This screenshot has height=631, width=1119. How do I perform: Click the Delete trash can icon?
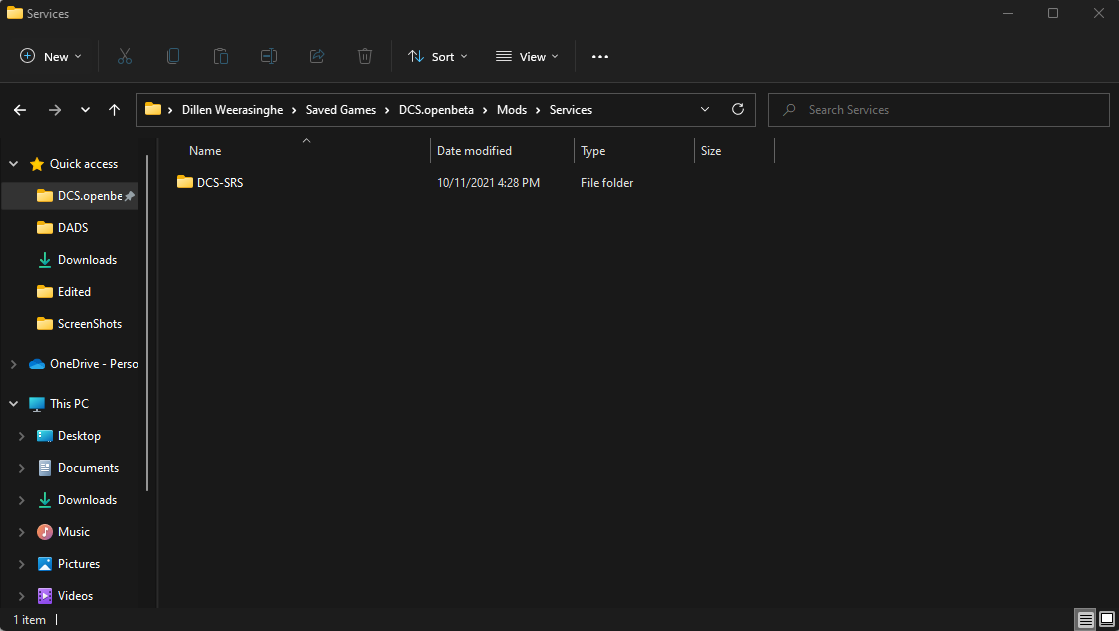[x=365, y=56]
